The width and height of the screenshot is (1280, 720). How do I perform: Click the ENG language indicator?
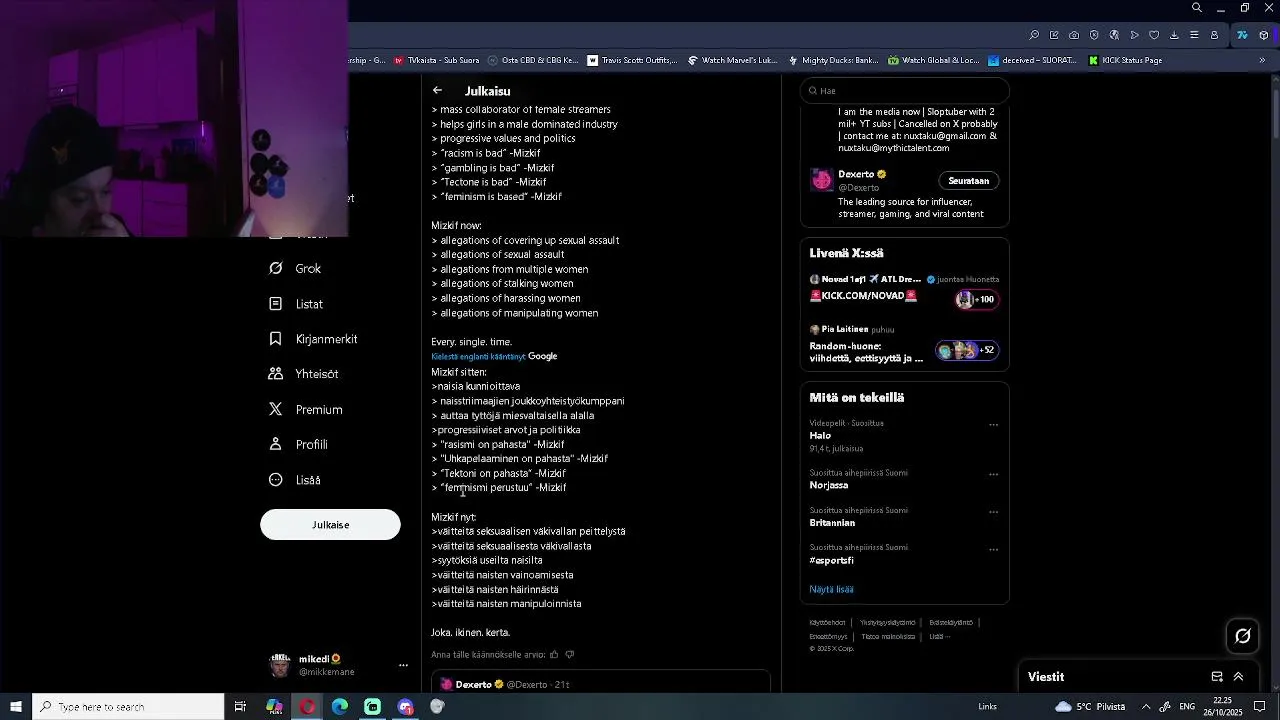[x=1189, y=707]
